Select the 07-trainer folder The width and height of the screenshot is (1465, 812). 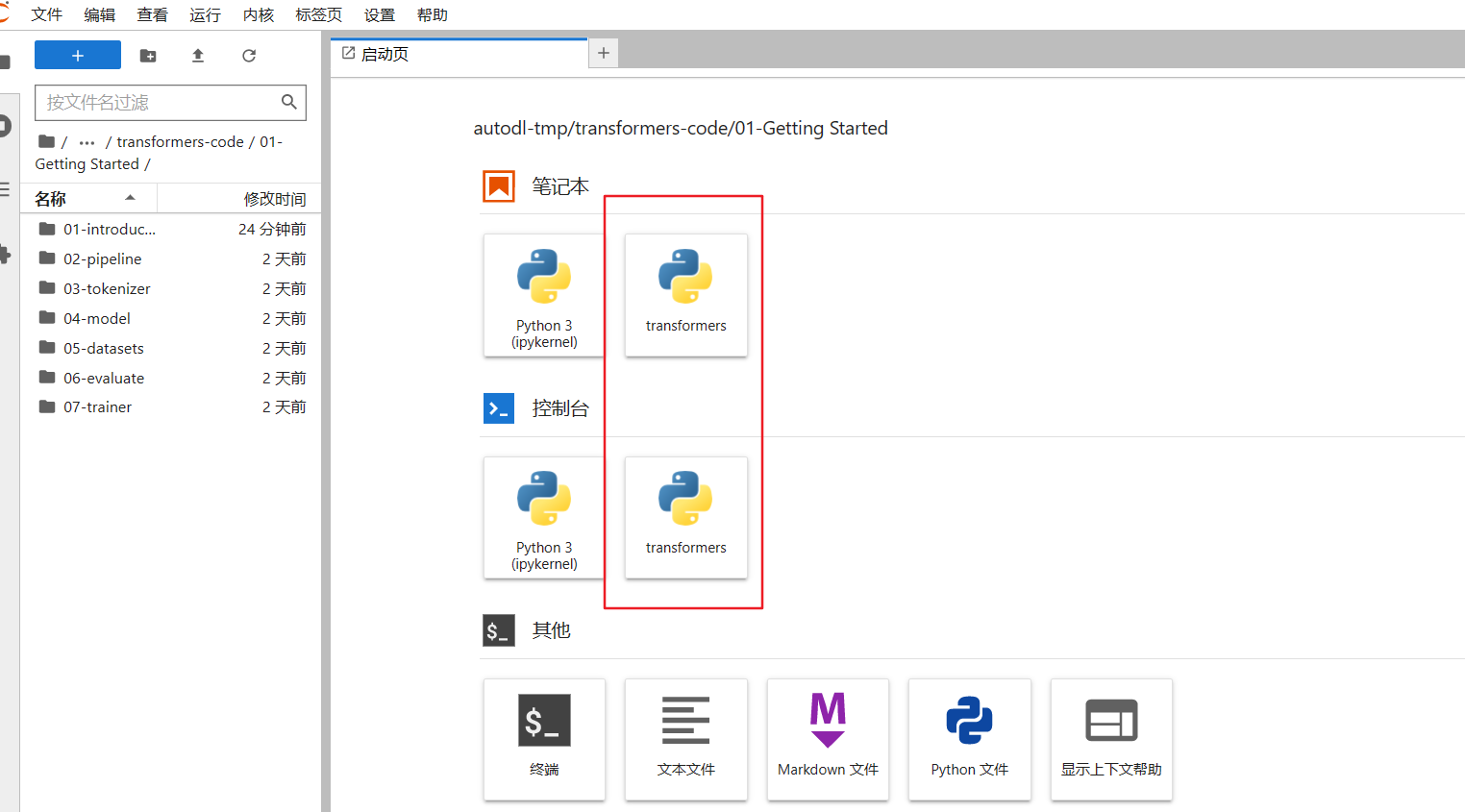171,406
